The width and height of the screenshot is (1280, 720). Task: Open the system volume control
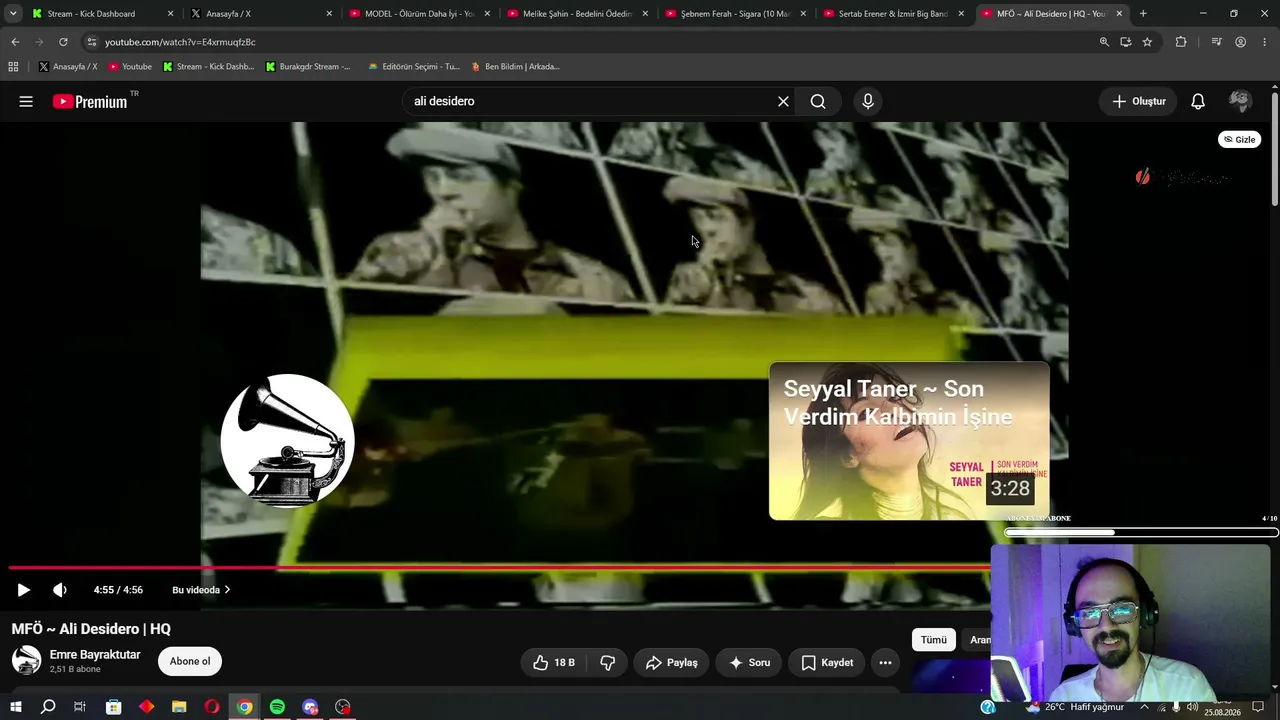1192,707
